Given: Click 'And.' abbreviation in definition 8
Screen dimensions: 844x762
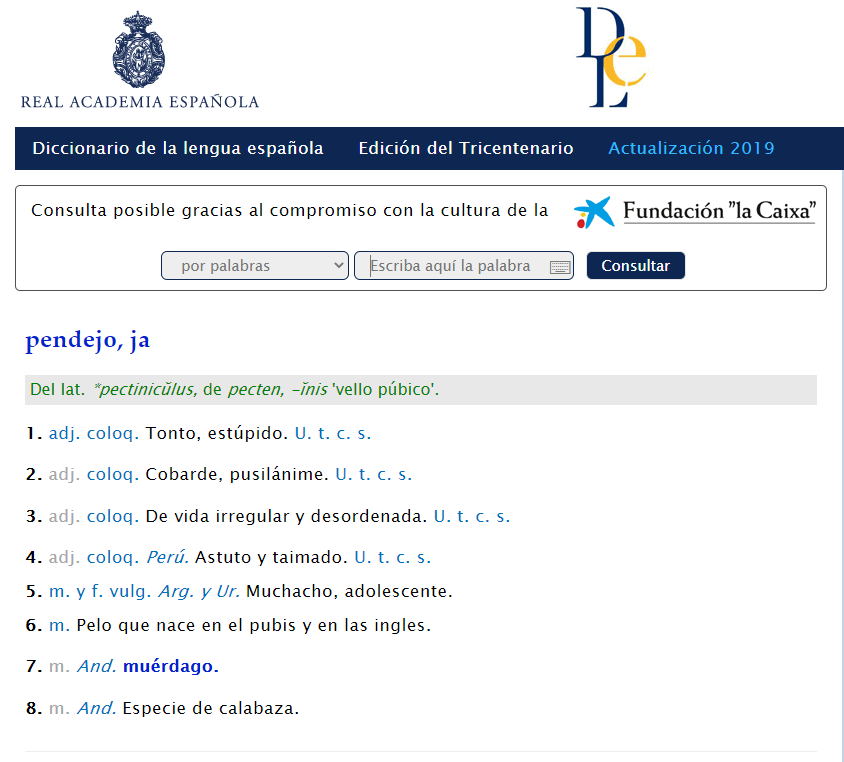Looking at the screenshot, I should (97, 708).
